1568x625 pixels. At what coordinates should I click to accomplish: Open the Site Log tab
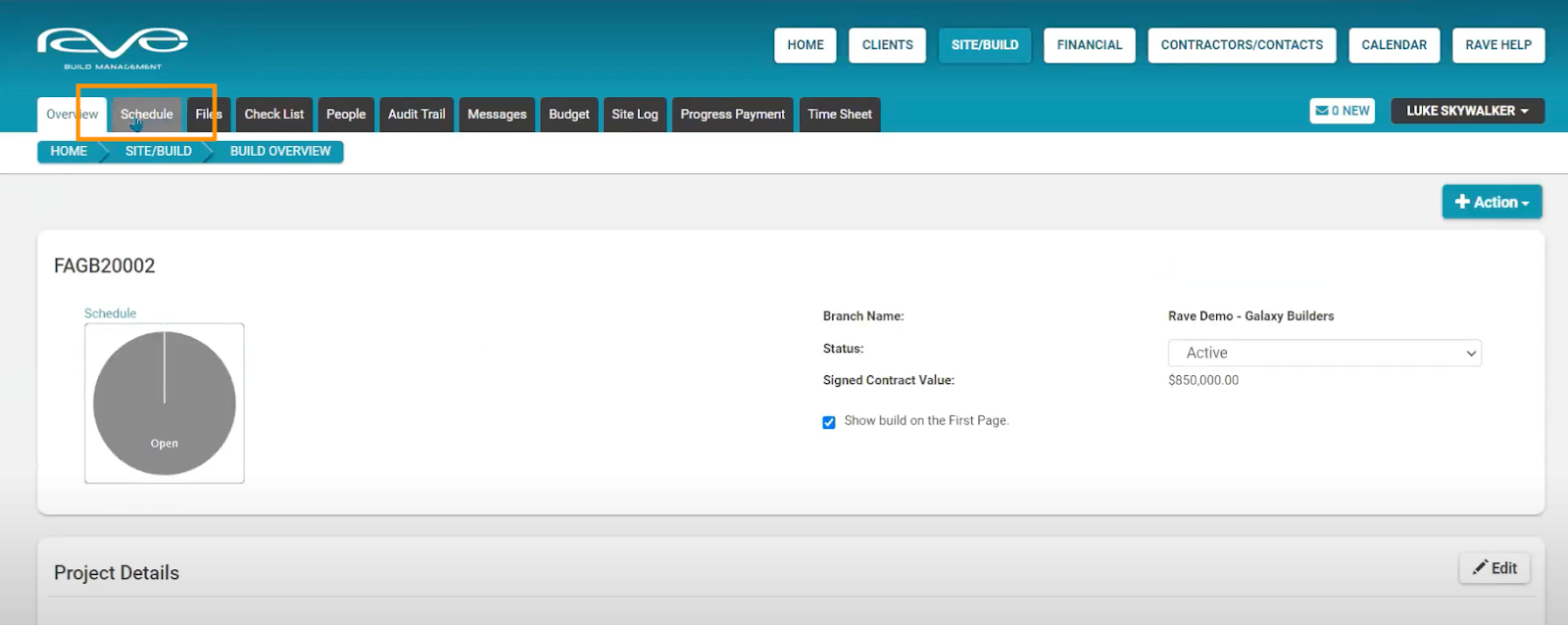pyautogui.click(x=635, y=115)
